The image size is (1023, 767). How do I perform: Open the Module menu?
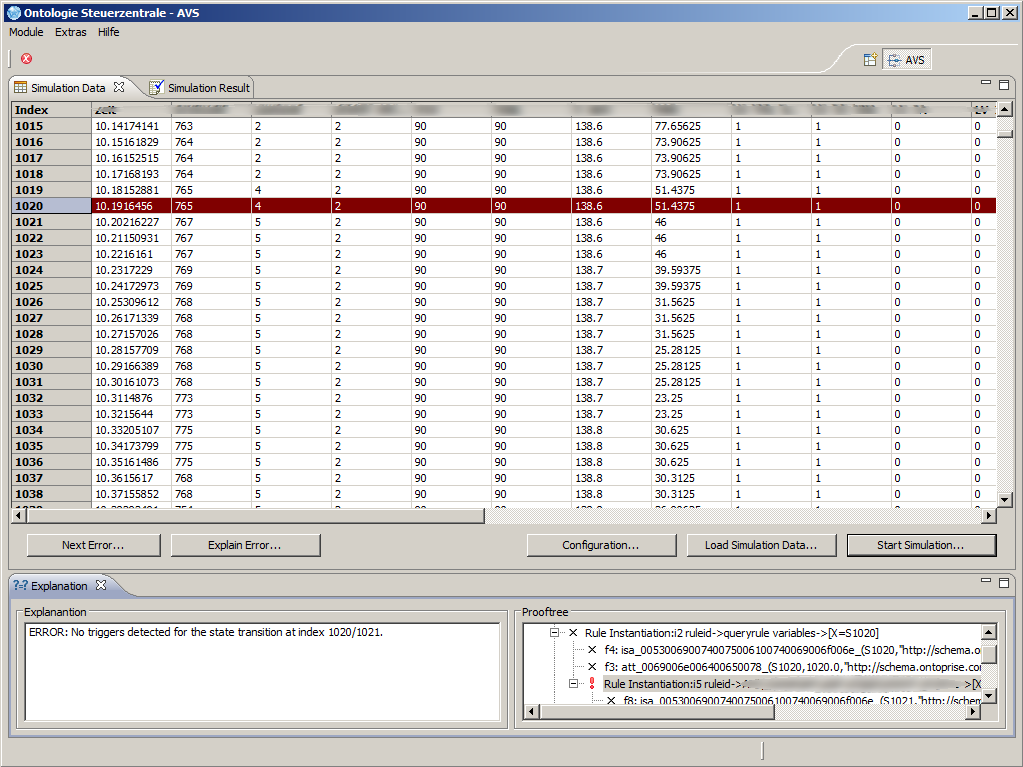26,32
